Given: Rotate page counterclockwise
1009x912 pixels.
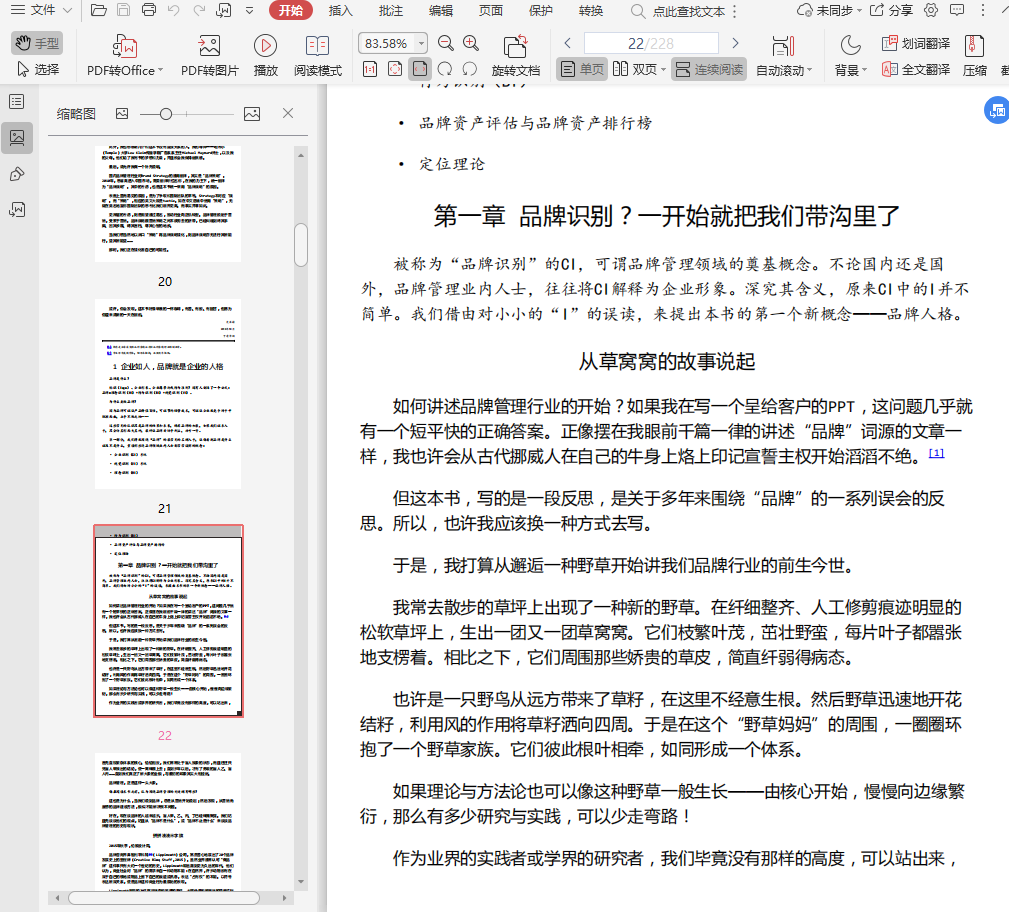Looking at the screenshot, I should pyautogui.click(x=470, y=69).
